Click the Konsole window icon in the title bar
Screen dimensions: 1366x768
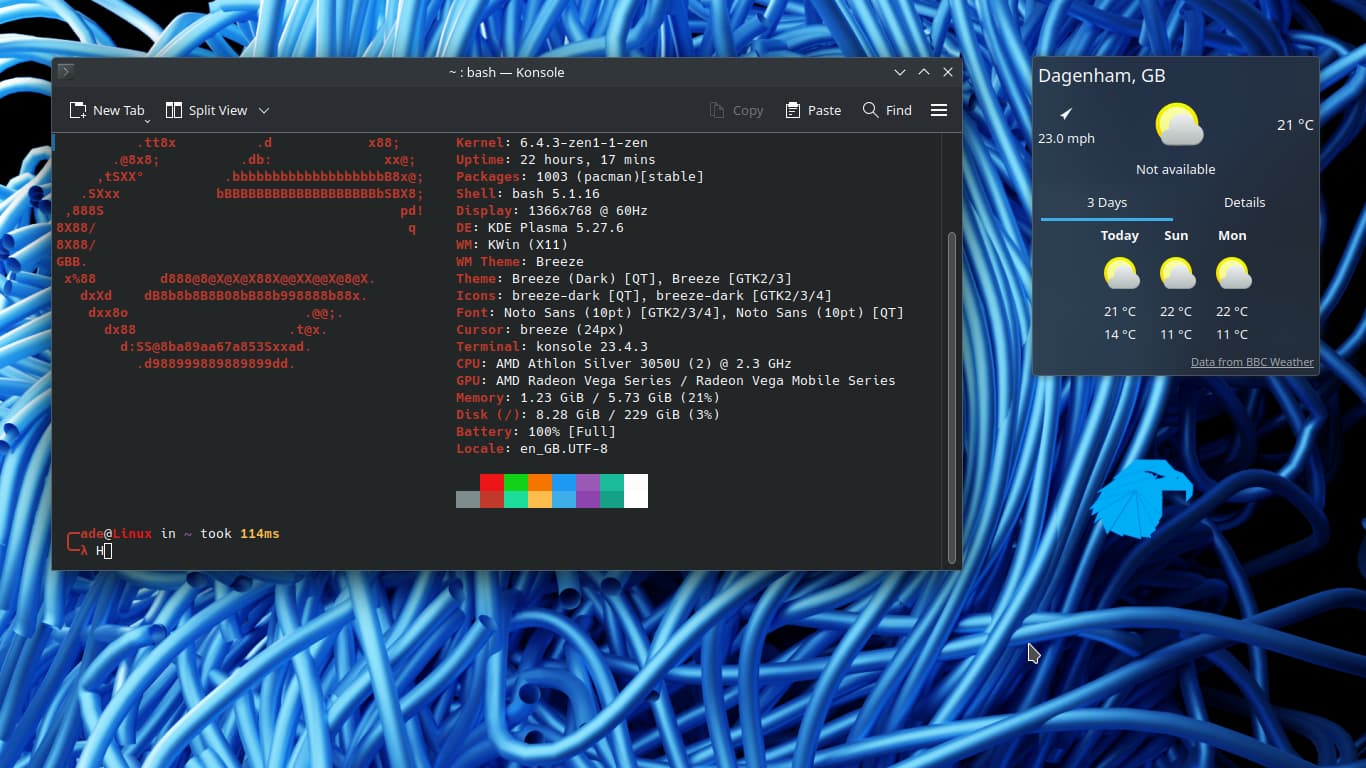coord(65,72)
